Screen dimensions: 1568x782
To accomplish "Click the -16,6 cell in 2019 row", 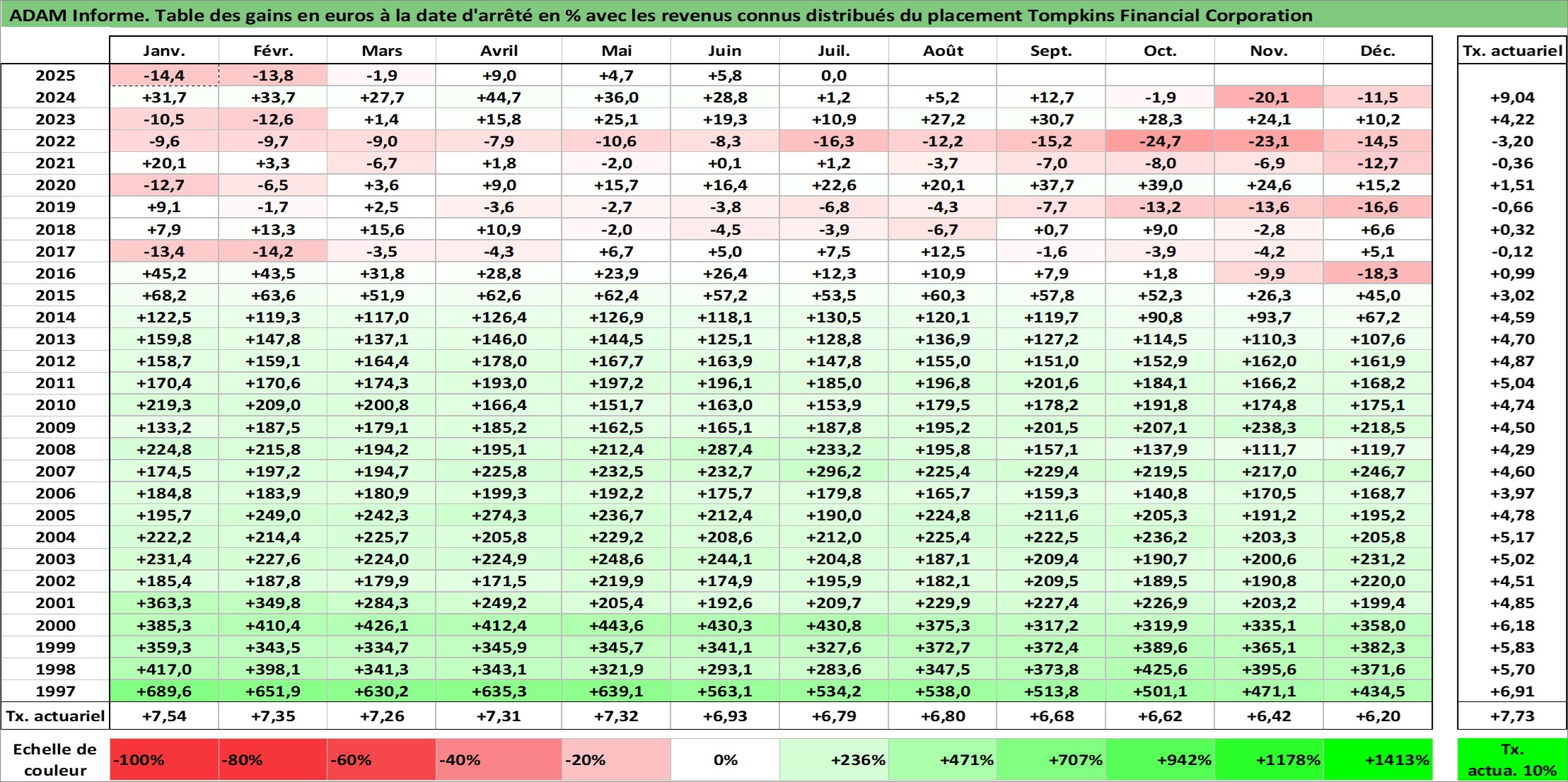I will click(1378, 207).
